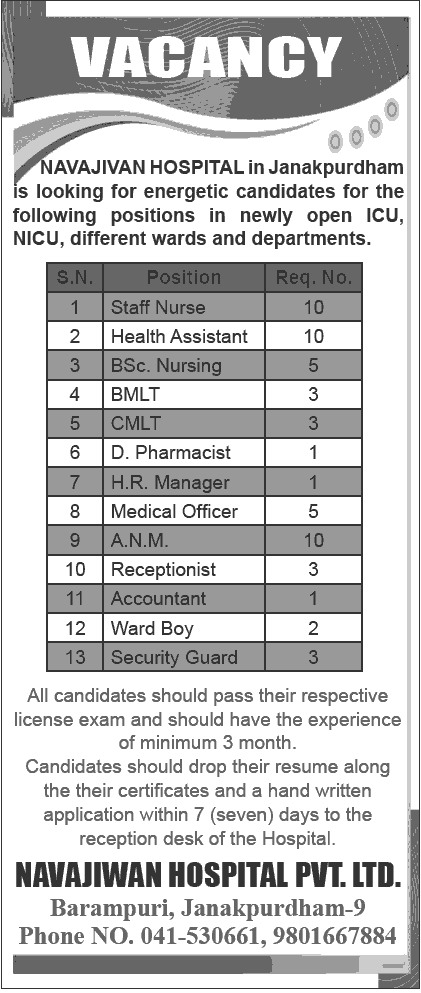Click the S.N. column header
This screenshot has height=993, width=421.
point(75,277)
